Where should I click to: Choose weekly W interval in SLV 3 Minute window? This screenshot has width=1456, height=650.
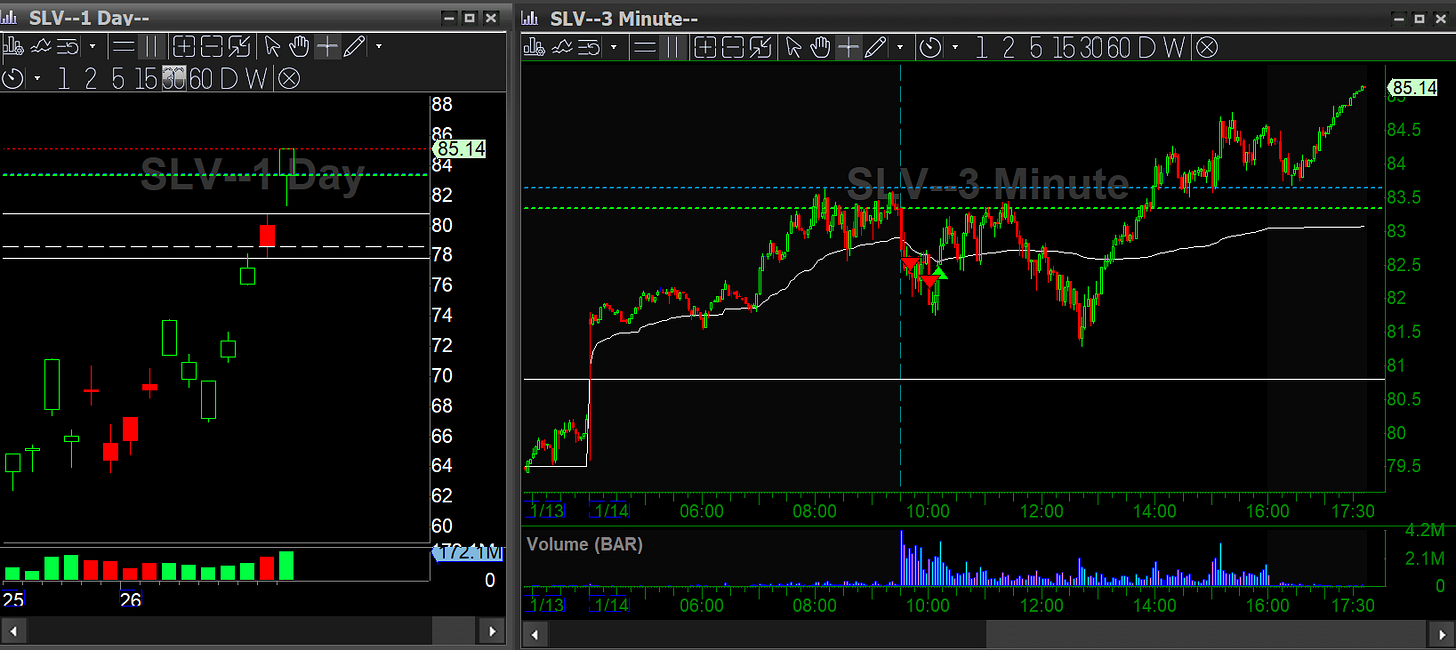[1174, 46]
